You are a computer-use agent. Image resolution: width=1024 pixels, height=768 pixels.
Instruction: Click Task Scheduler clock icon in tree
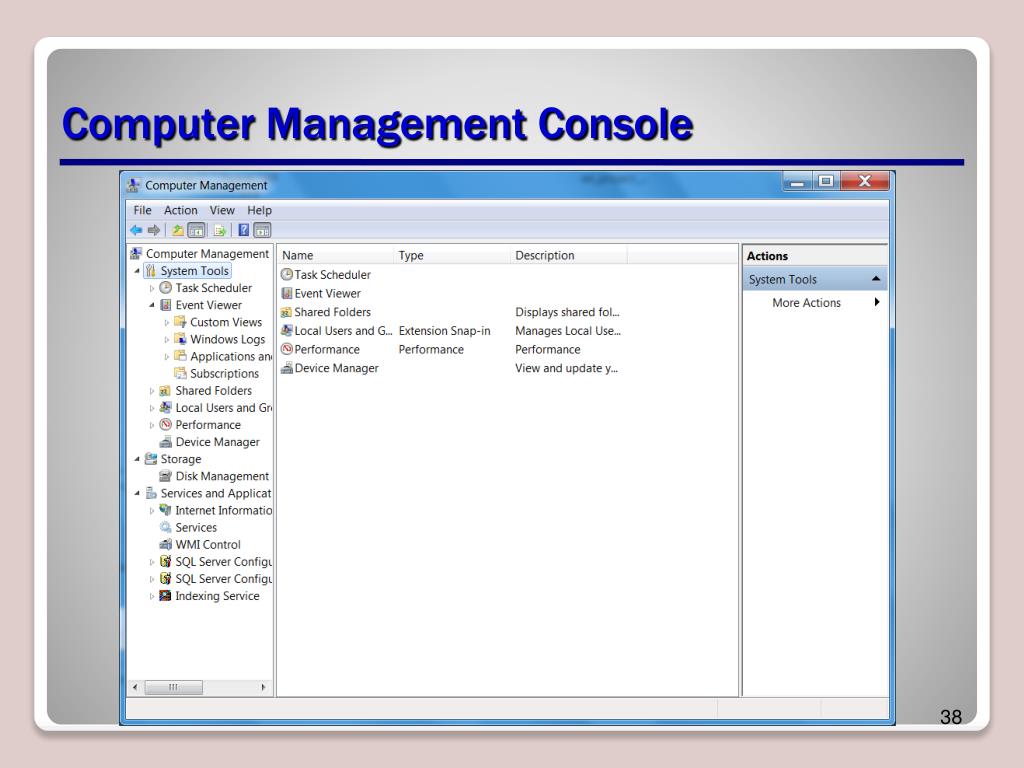pyautogui.click(x=165, y=287)
